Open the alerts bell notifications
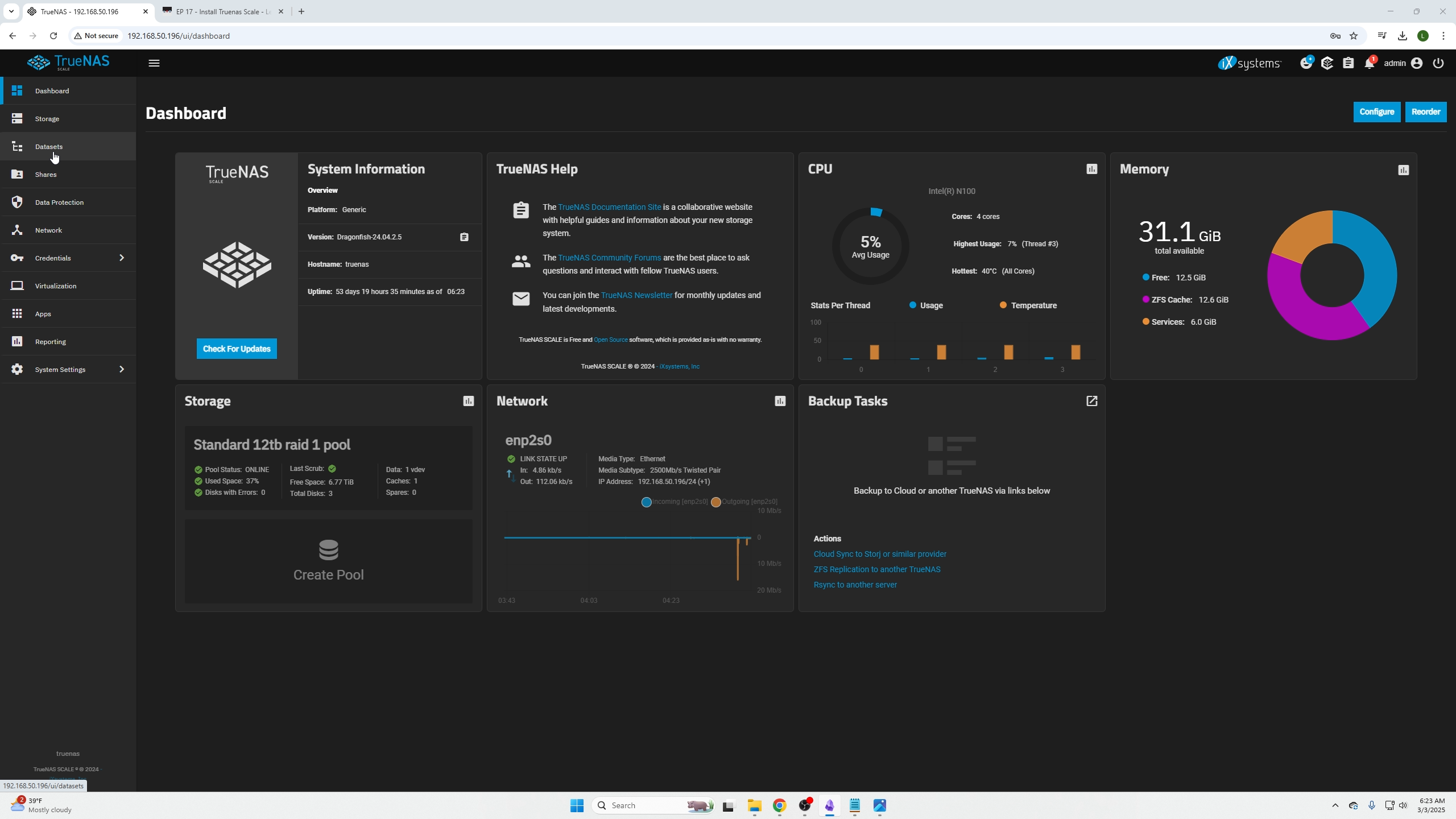The image size is (1456, 819). (x=1370, y=63)
